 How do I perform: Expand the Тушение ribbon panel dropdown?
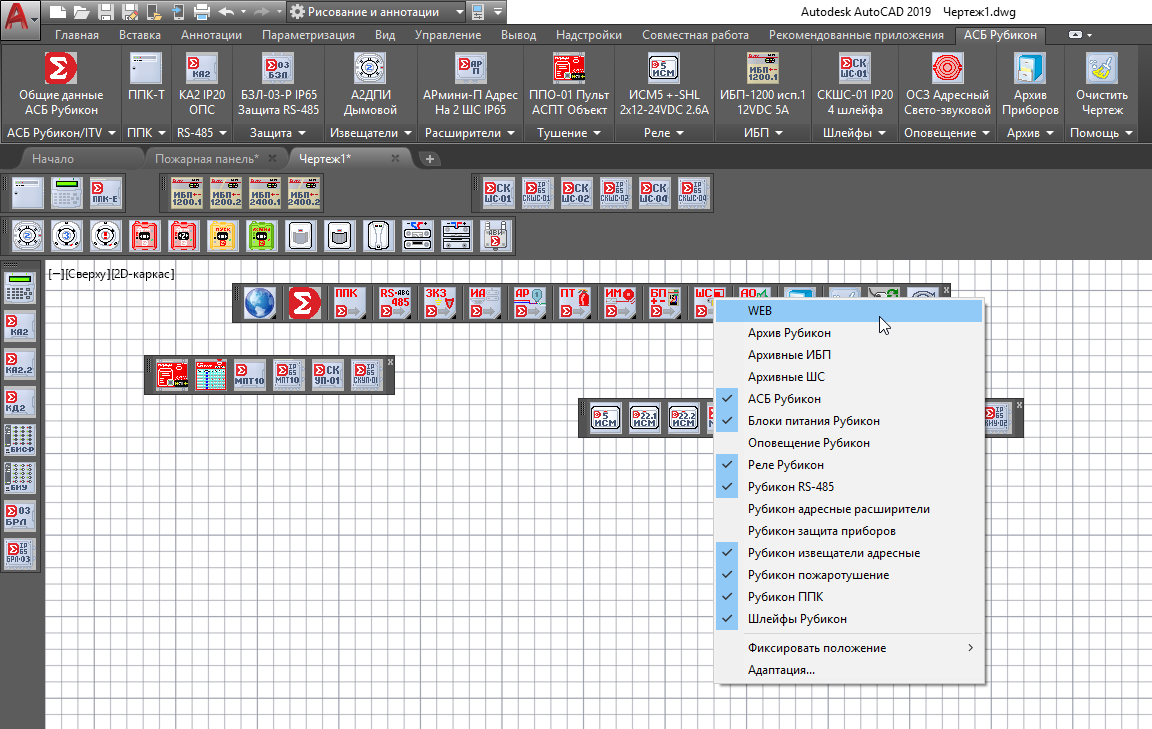tap(569, 133)
